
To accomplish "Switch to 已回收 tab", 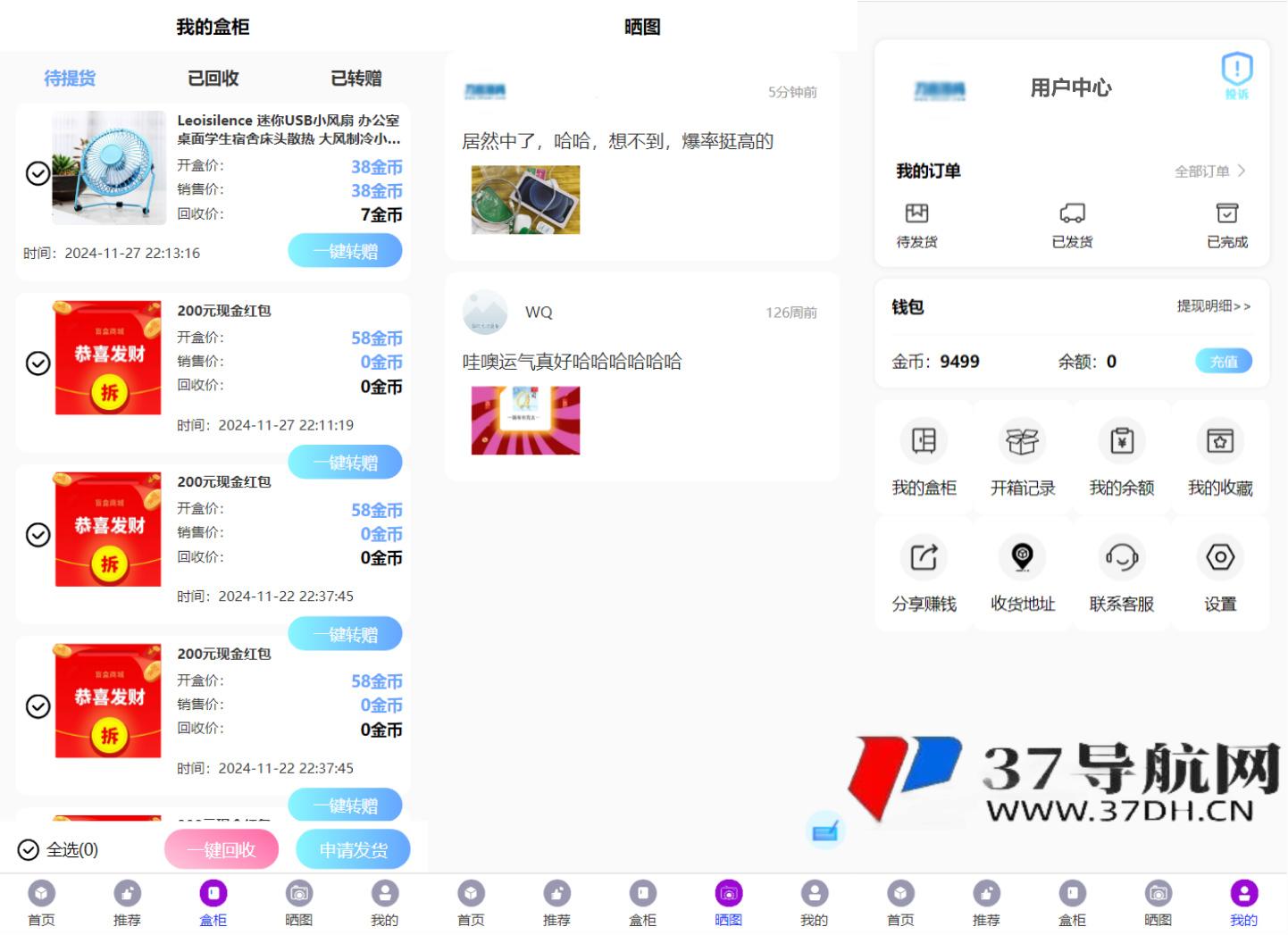I will pos(213,78).
